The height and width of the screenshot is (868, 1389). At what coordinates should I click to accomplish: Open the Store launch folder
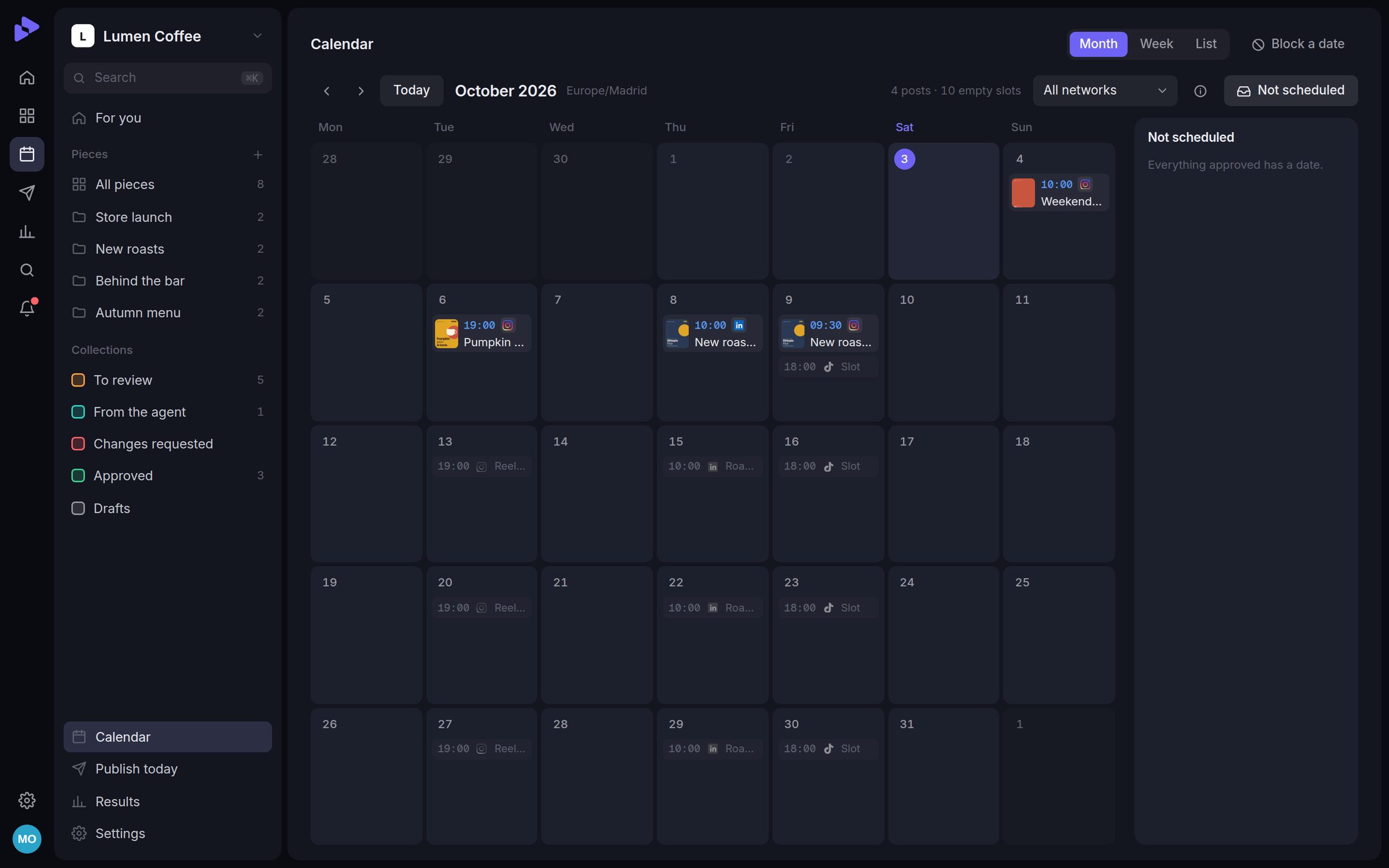167,217
